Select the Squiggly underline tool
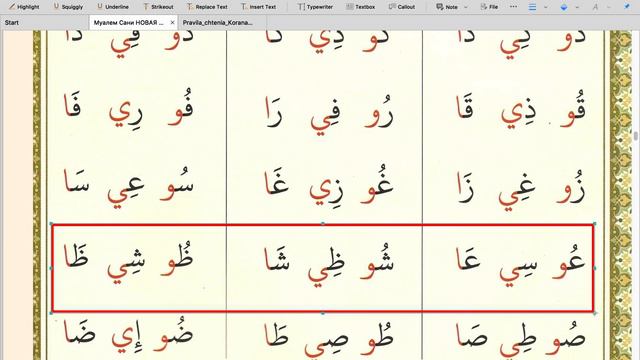This screenshot has height=360, width=640. tap(68, 7)
